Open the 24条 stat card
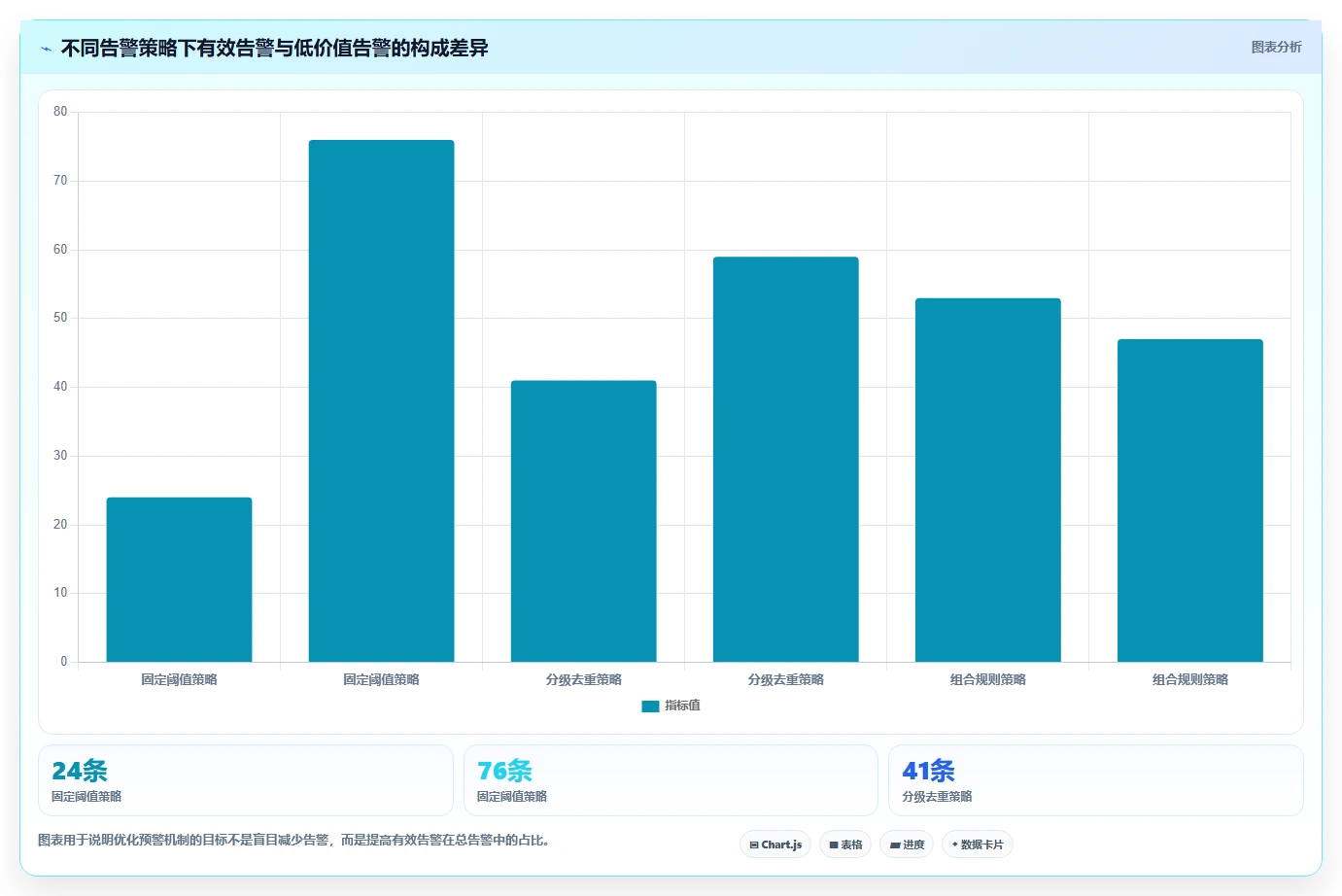This screenshot has width=1342, height=896. click(x=246, y=780)
